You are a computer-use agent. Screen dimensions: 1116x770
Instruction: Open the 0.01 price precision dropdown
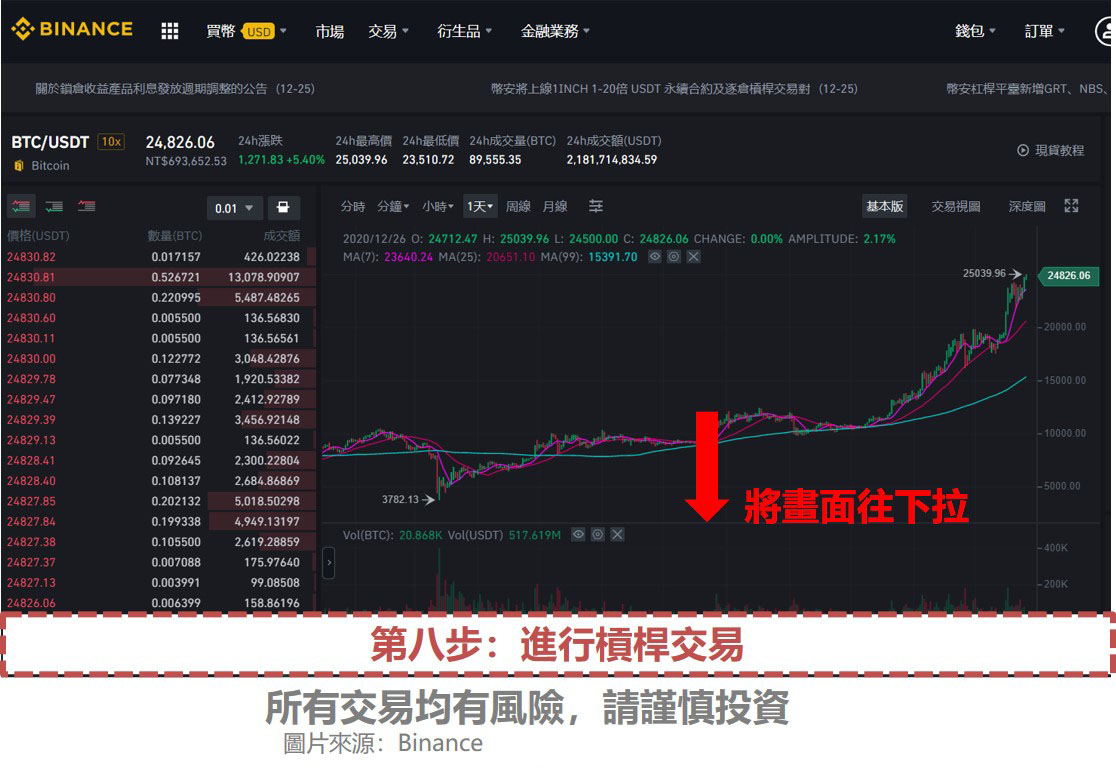point(234,208)
